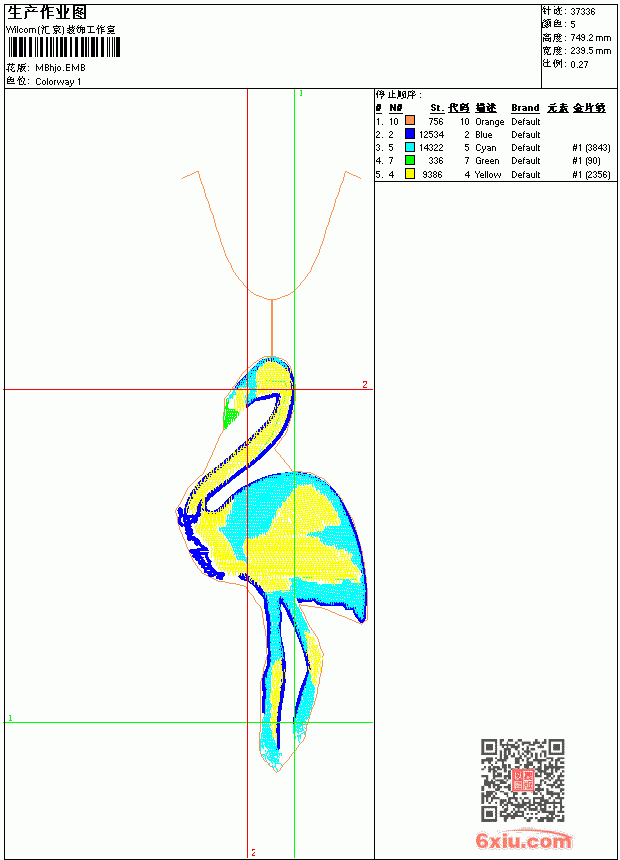The height and width of the screenshot is (860, 620).
Task: Click the stitch count value 37336
Action: 583,11
